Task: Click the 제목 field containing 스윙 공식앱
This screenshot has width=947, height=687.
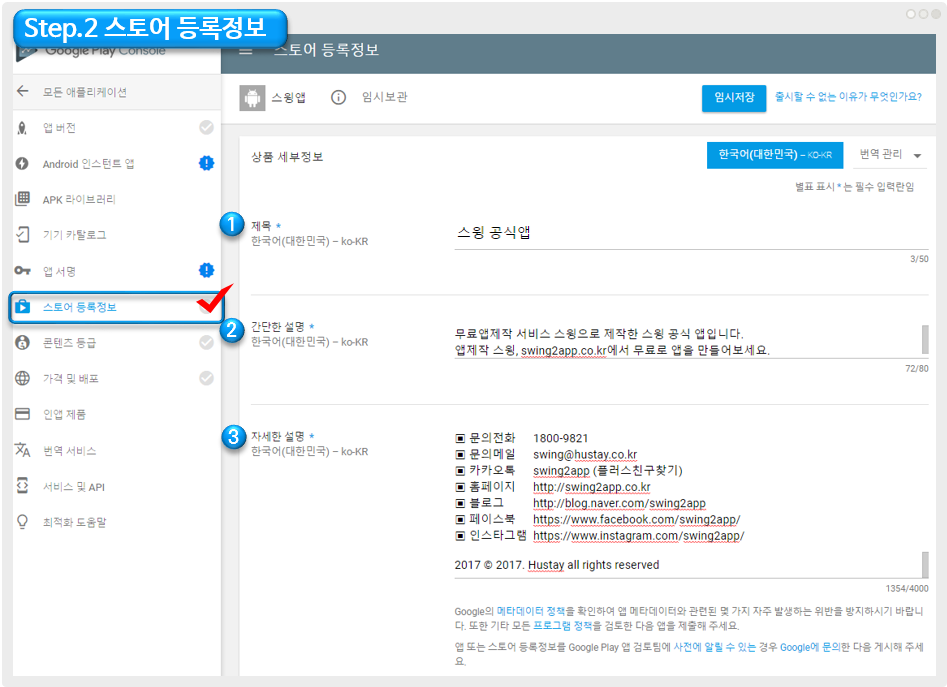Action: tap(692, 233)
